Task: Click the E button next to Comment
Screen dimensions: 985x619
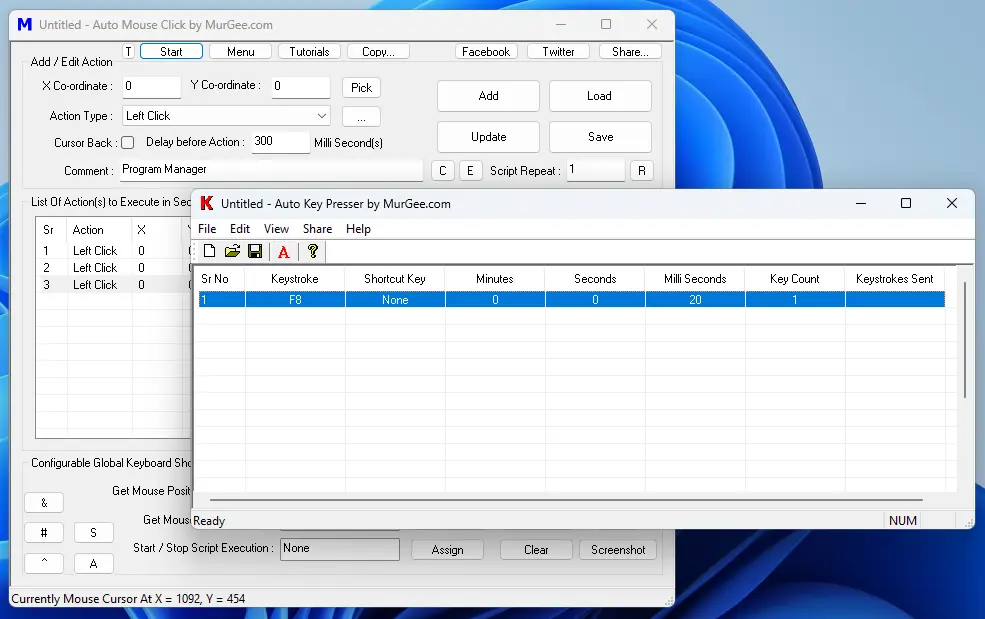Action: coord(471,171)
